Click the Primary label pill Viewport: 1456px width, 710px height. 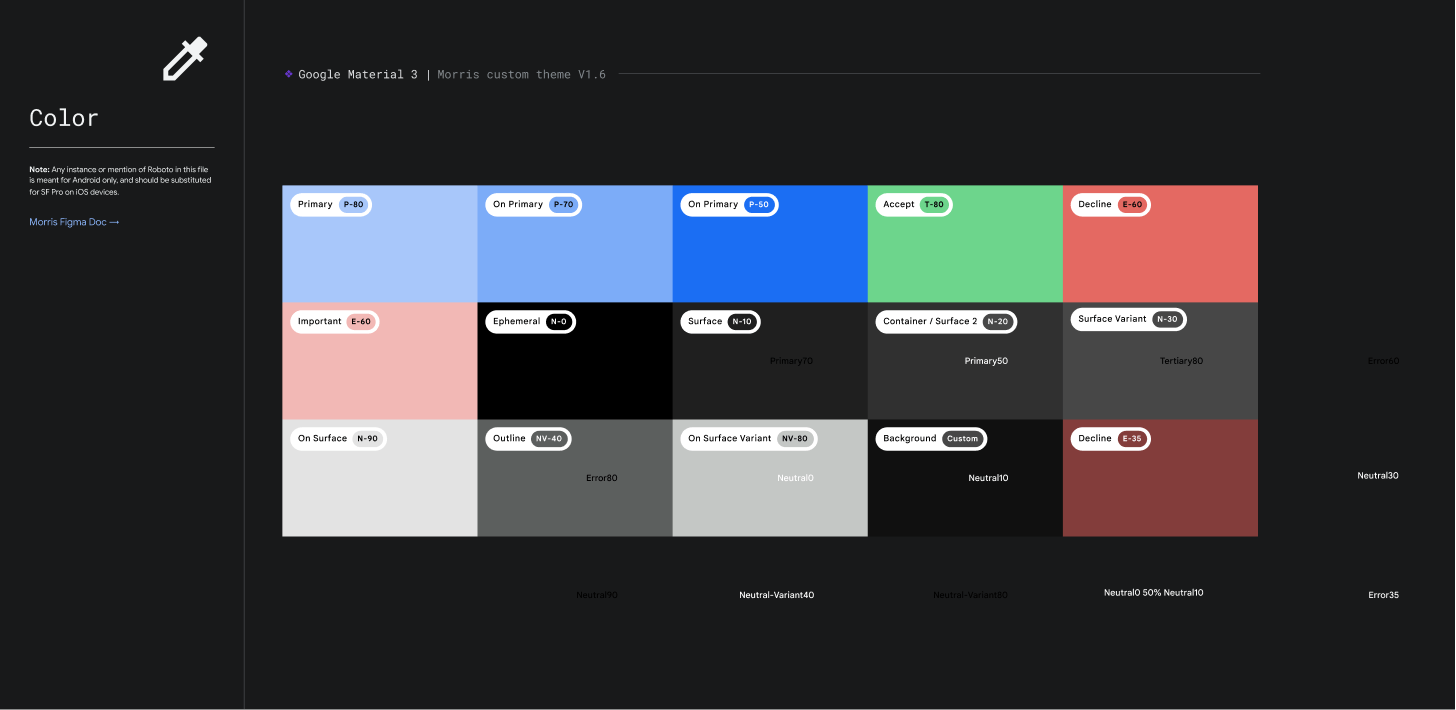(331, 204)
